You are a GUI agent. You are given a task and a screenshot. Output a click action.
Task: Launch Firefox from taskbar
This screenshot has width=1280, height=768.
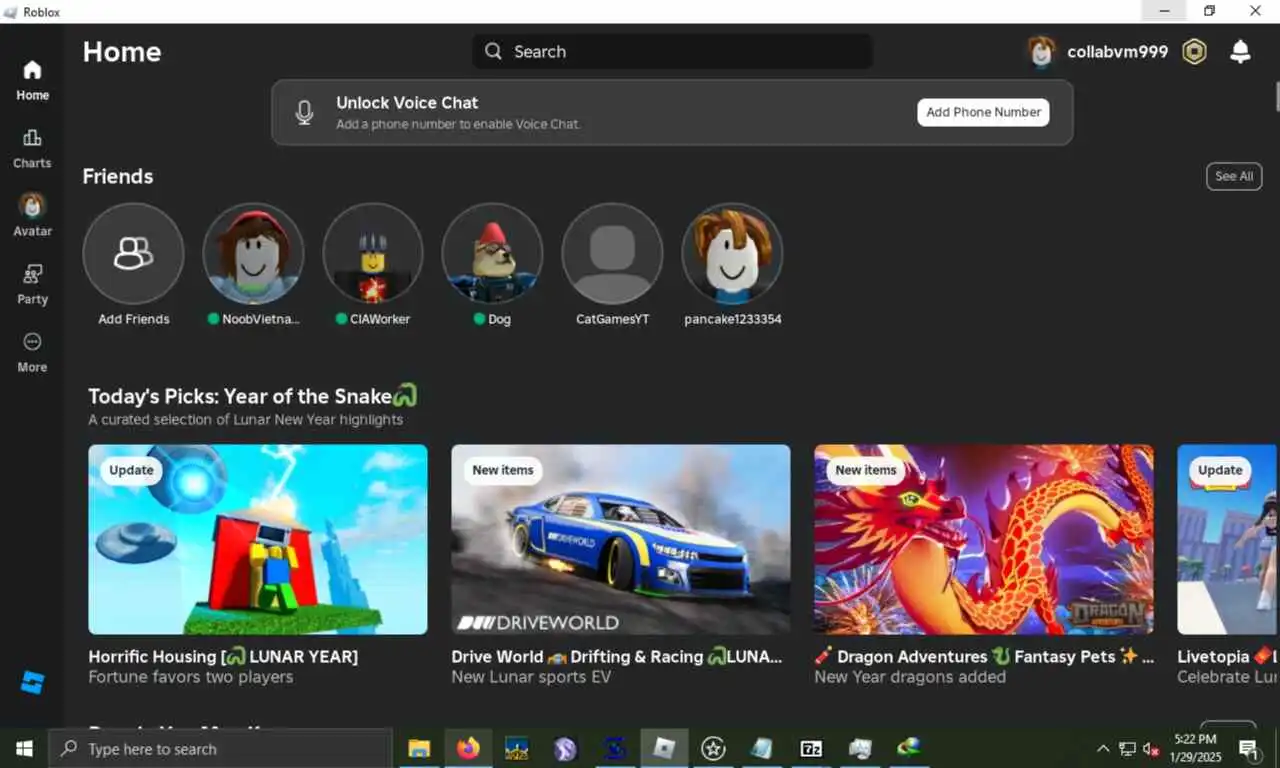point(468,748)
